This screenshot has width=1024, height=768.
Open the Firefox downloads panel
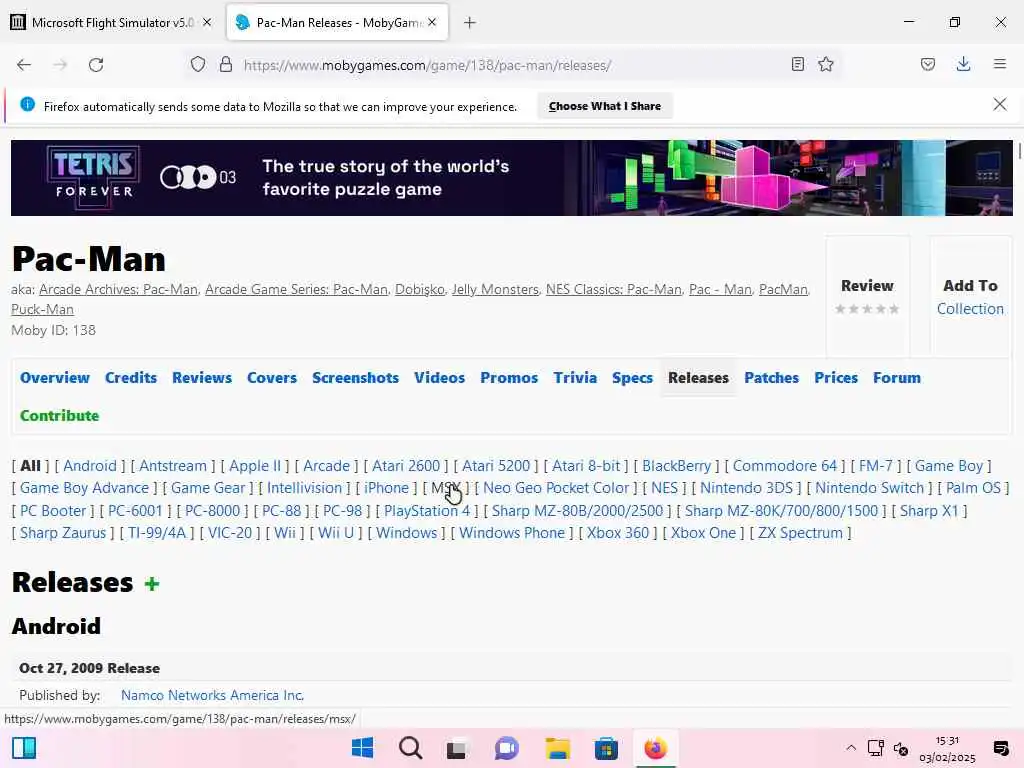[963, 64]
